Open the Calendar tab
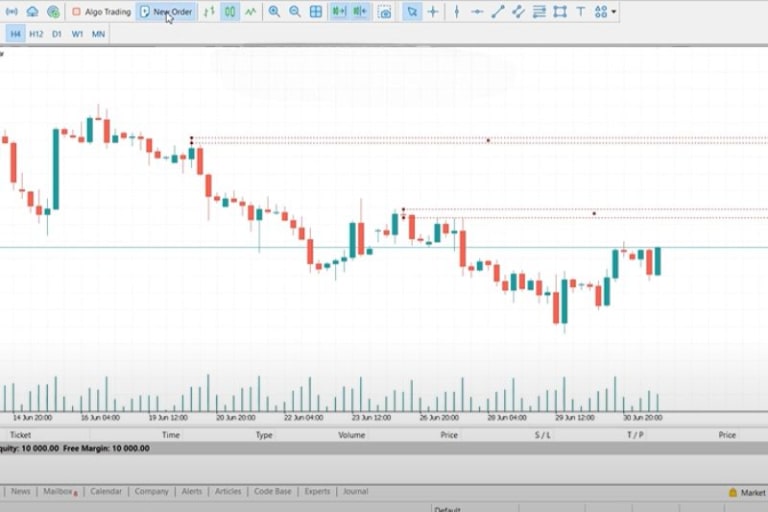 (106, 492)
